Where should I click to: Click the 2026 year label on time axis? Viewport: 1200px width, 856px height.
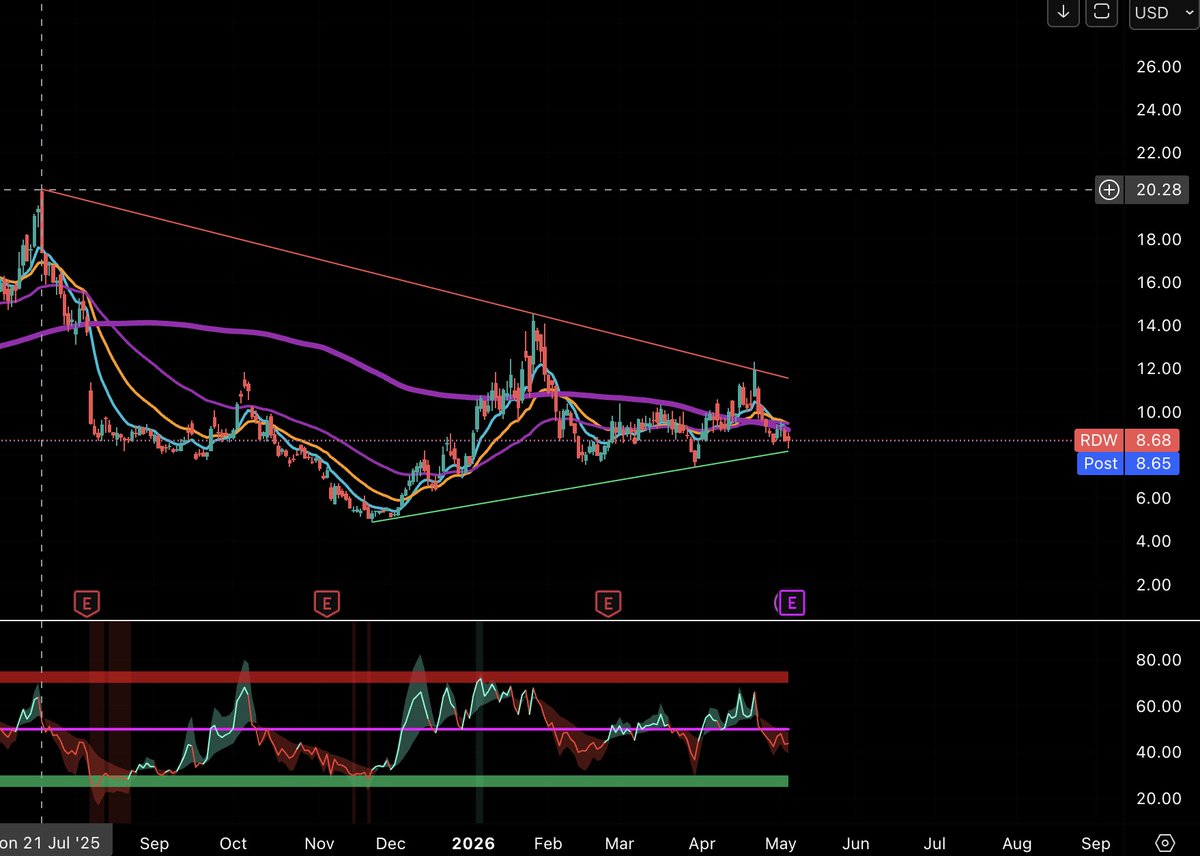coord(473,843)
